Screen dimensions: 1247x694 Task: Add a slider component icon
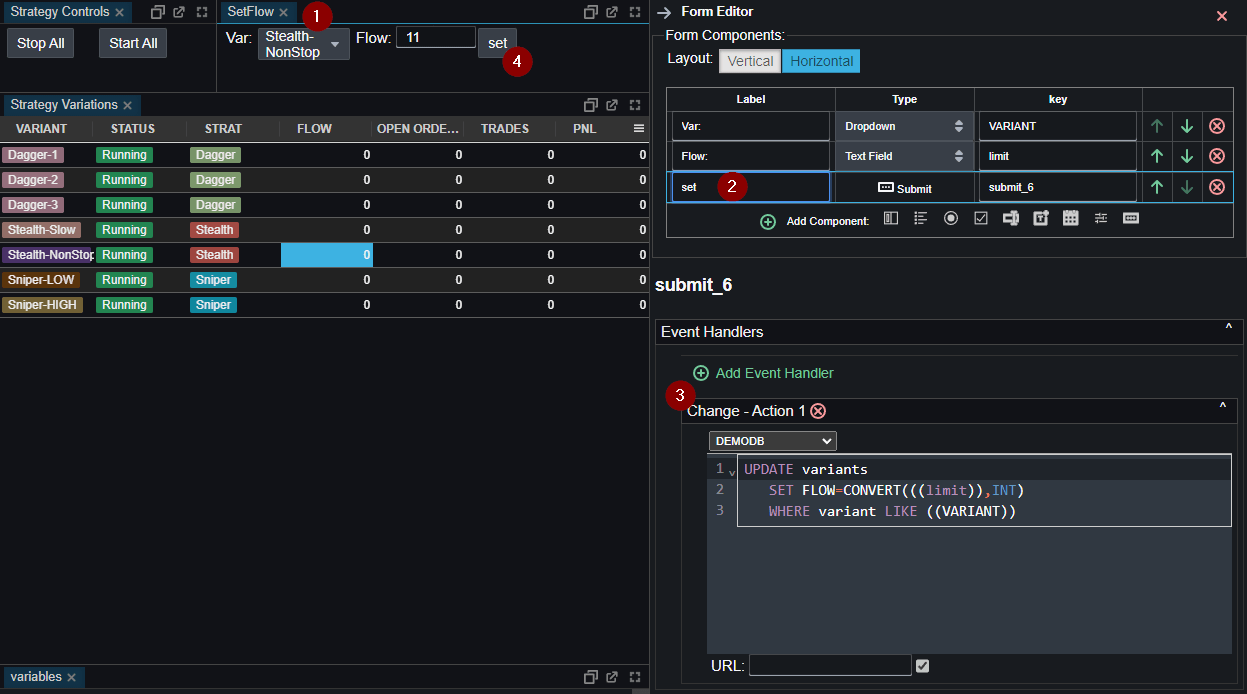pyautogui.click(x=1101, y=218)
